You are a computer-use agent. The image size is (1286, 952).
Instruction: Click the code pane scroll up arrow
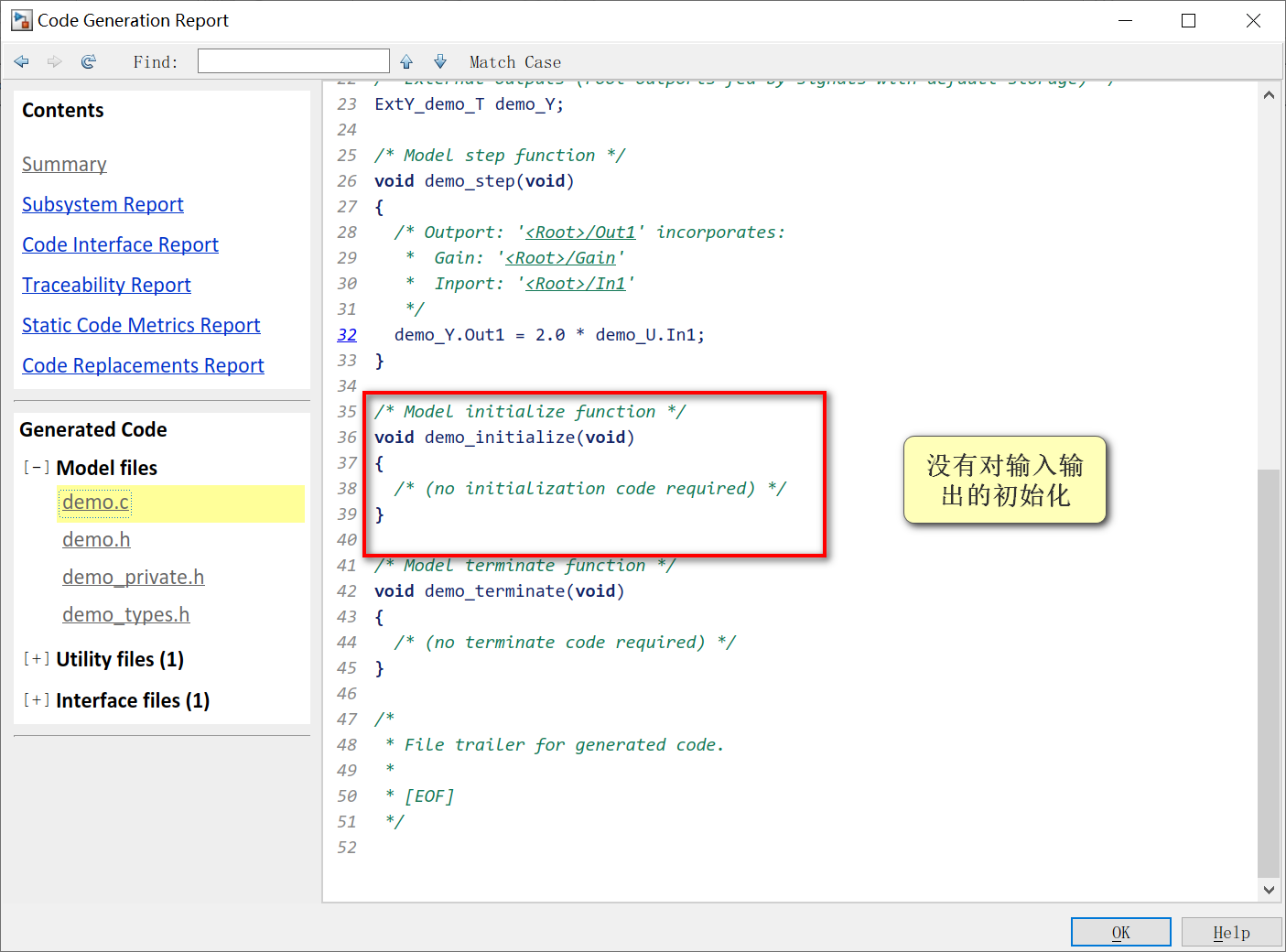(x=1269, y=94)
